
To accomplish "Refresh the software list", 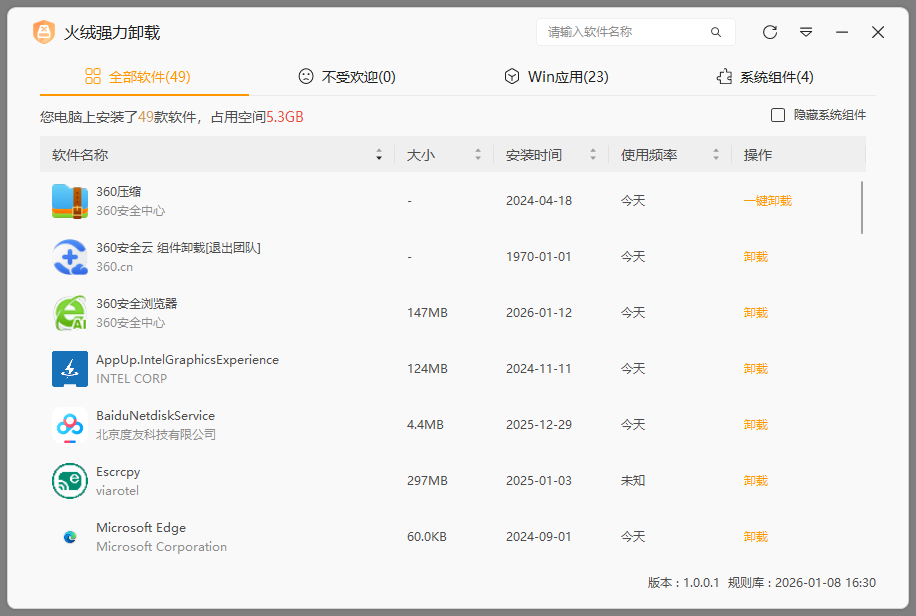I will click(x=770, y=32).
